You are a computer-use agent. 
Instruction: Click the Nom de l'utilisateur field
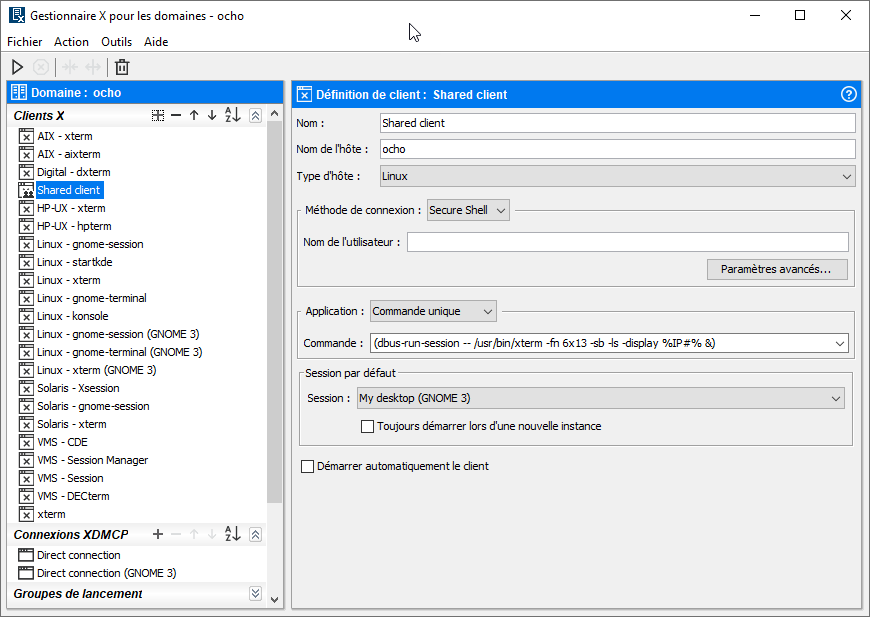point(627,242)
